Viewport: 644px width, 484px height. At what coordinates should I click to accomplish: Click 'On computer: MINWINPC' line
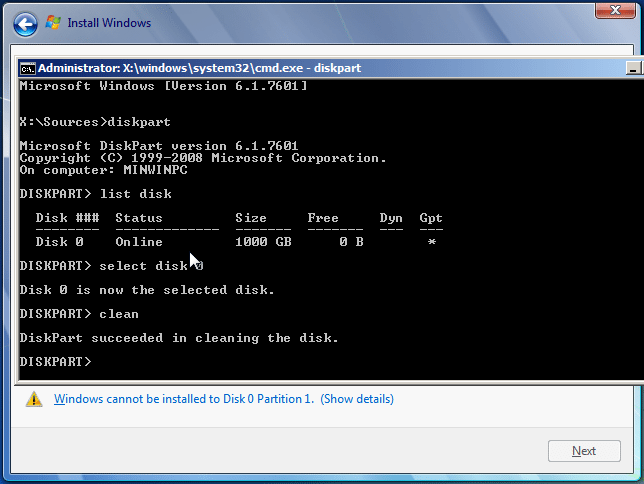click(x=104, y=170)
